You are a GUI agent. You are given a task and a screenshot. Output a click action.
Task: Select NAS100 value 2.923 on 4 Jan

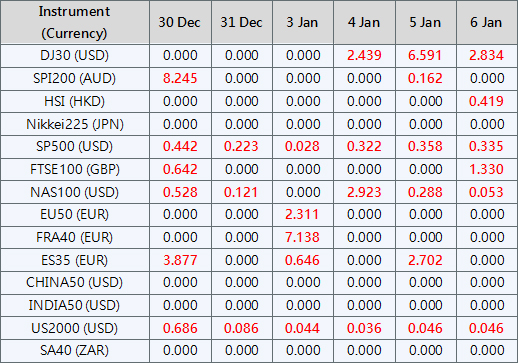coord(364,192)
